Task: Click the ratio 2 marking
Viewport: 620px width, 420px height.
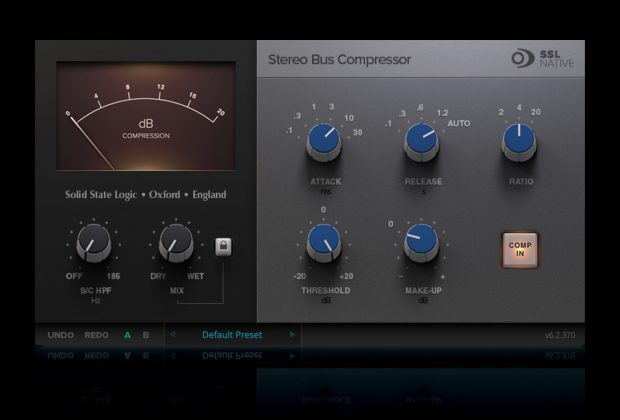Action: [x=501, y=112]
